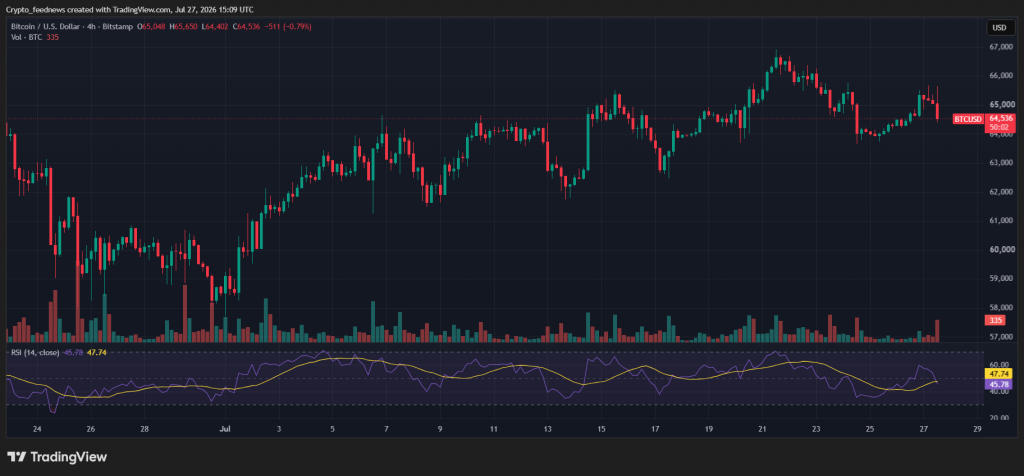Image resolution: width=1024 pixels, height=476 pixels.
Task: Select the Bitcoin / U.S. Dollar symbol title
Action: point(44,27)
